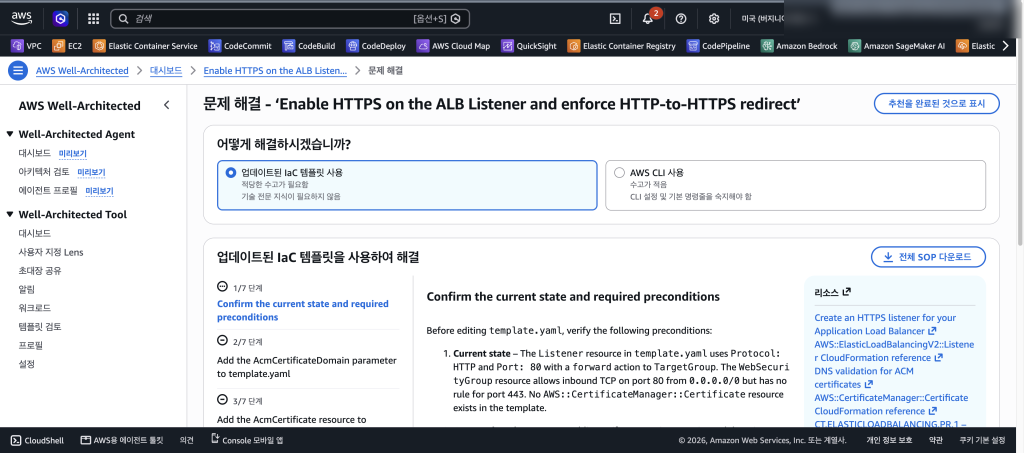Open 'Create an HTTPS listener' resource link
The height and width of the screenshot is (453, 1024).
tap(886, 324)
